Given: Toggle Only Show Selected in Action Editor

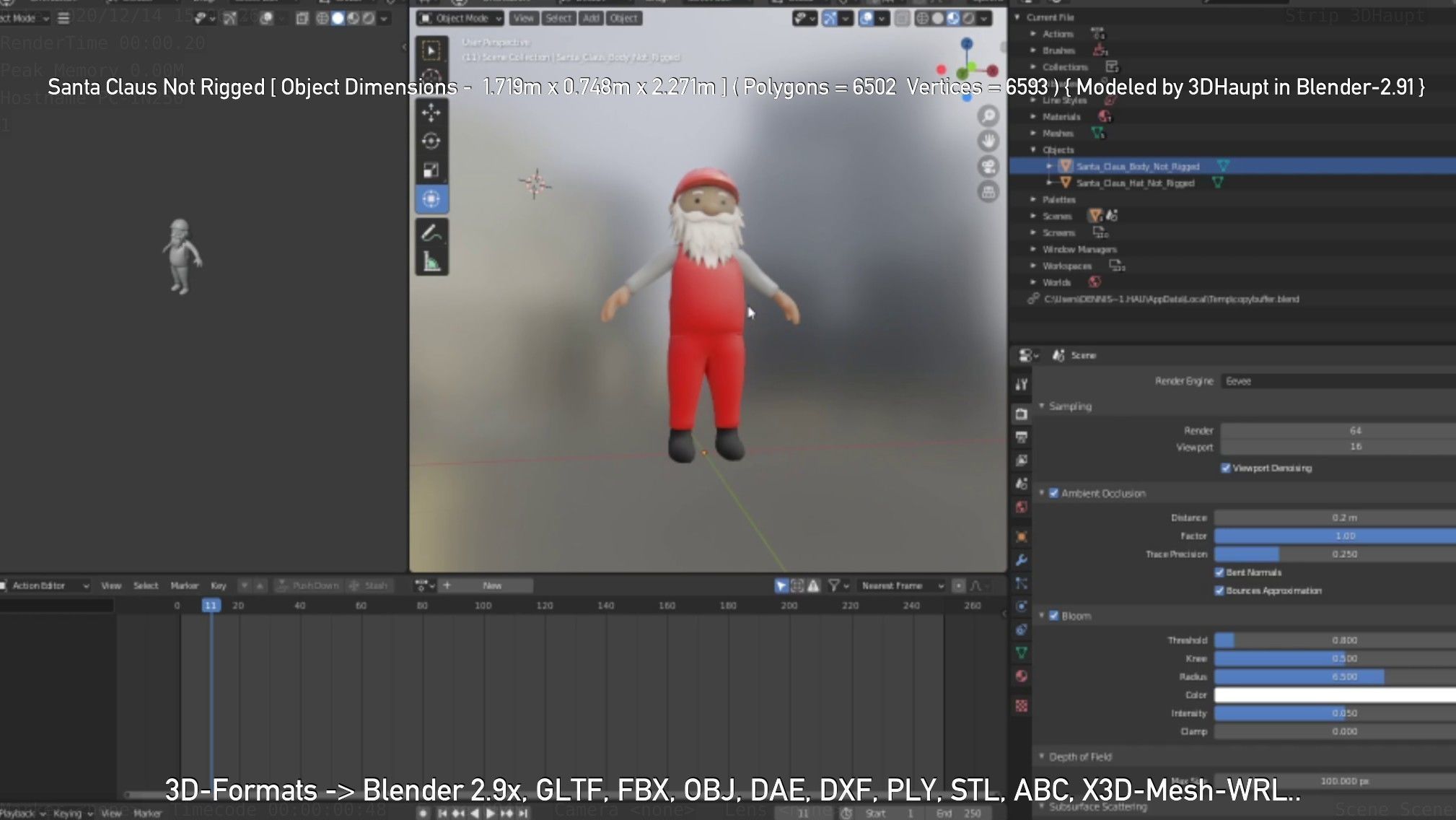Looking at the screenshot, I should pyautogui.click(x=781, y=586).
